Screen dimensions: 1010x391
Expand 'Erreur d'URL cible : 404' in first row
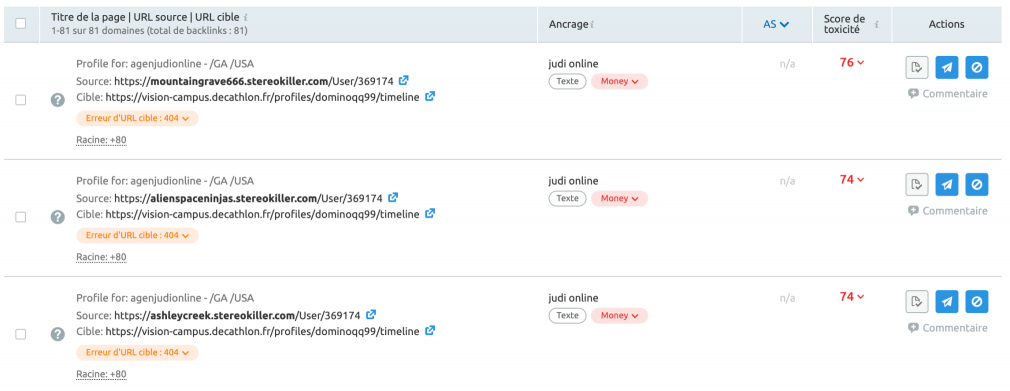click(137, 119)
